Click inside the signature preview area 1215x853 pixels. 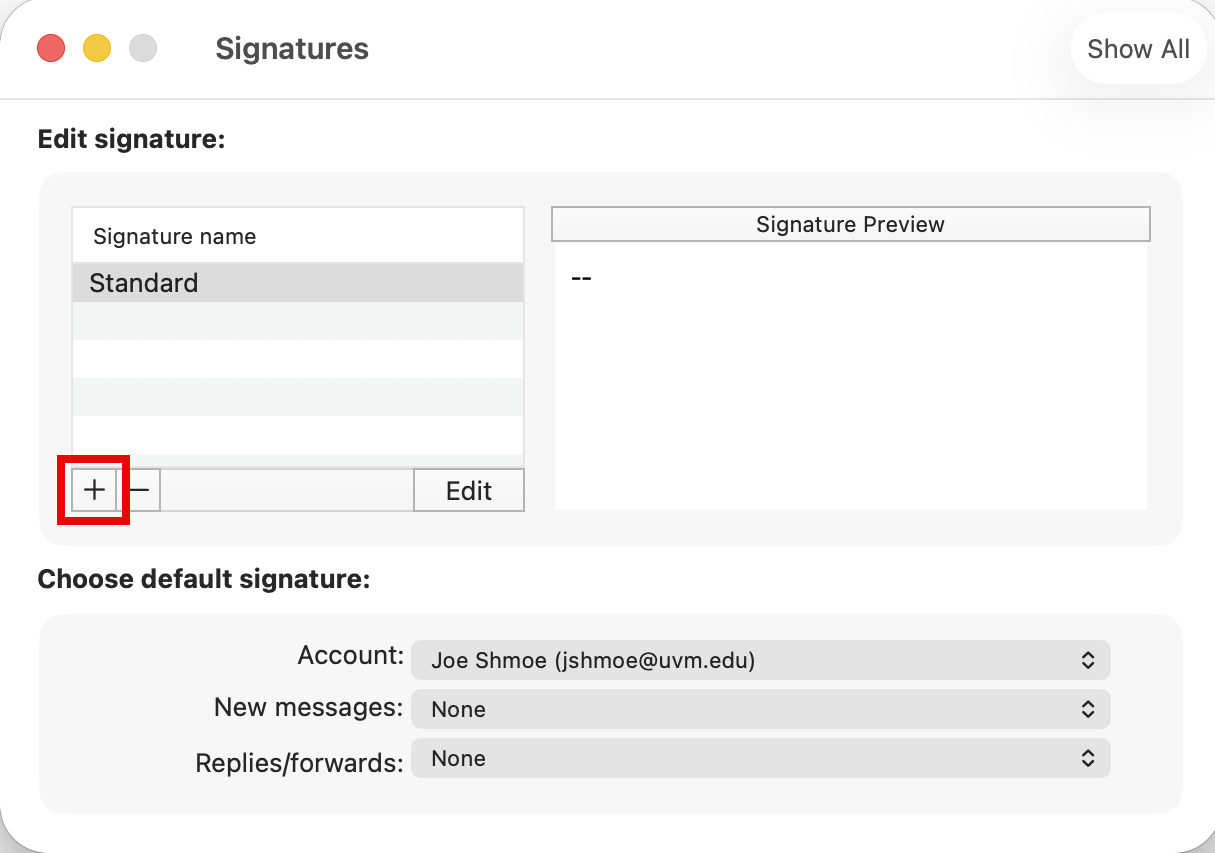pos(850,380)
